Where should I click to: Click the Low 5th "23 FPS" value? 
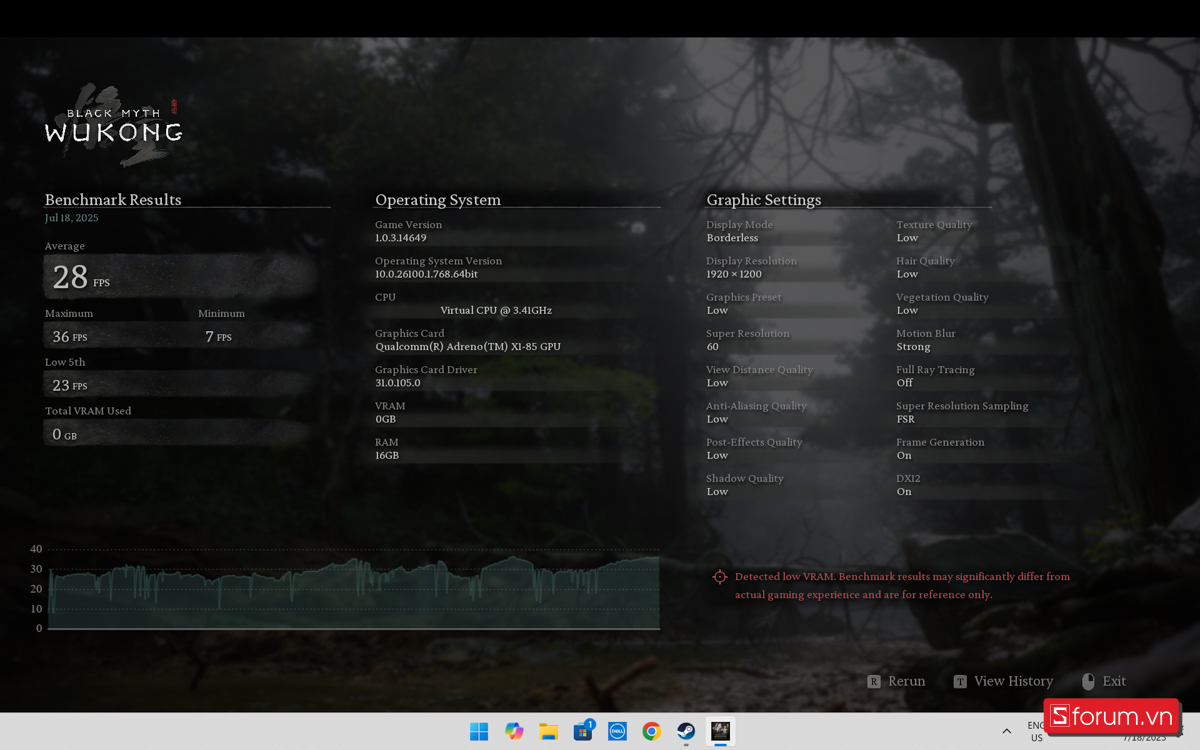pyautogui.click(x=69, y=385)
